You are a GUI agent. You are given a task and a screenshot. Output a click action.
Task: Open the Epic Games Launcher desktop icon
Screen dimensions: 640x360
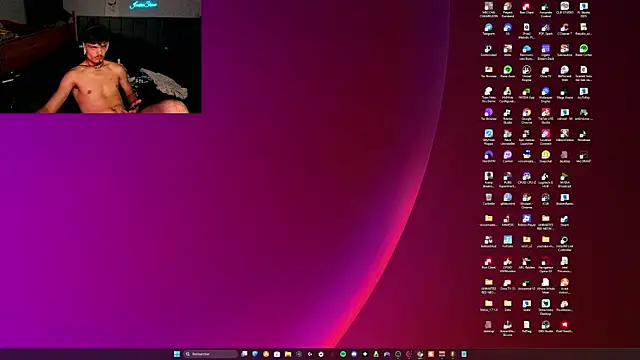point(527,137)
